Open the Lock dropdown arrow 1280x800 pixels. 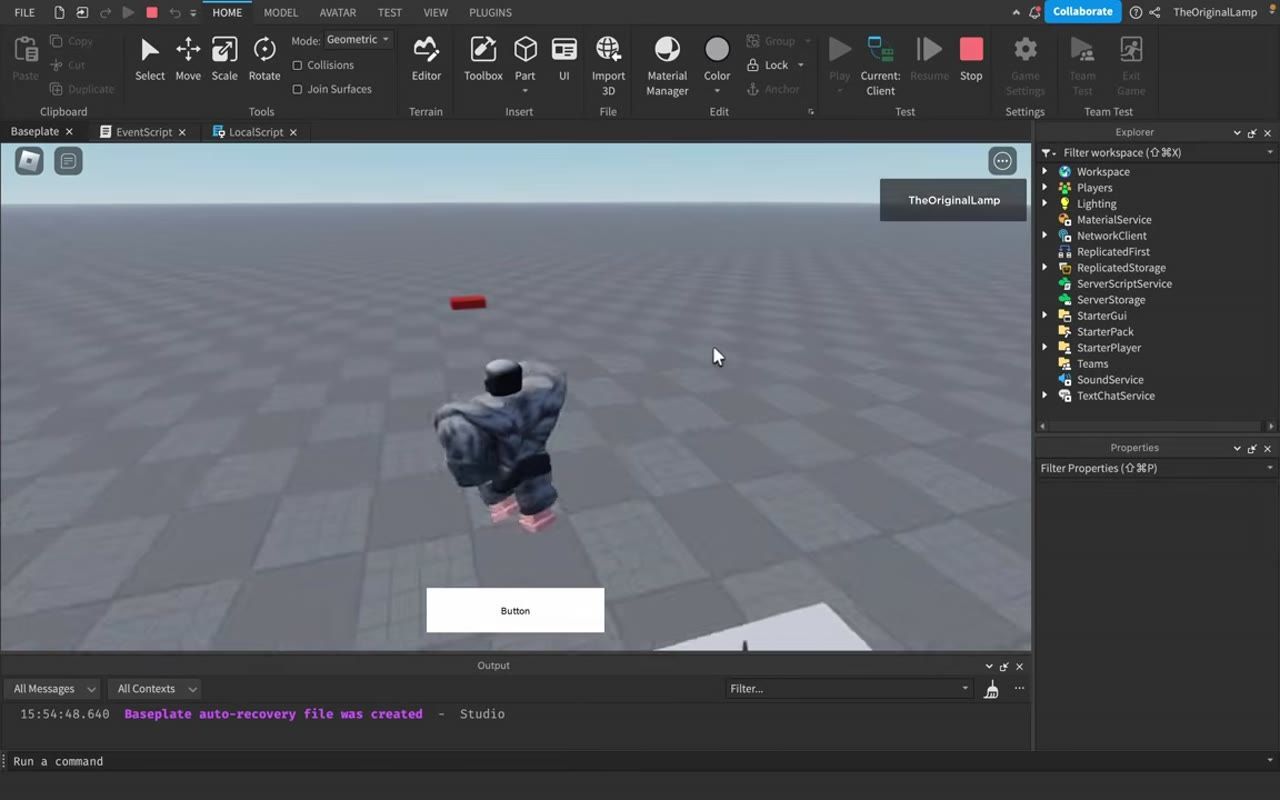(800, 65)
